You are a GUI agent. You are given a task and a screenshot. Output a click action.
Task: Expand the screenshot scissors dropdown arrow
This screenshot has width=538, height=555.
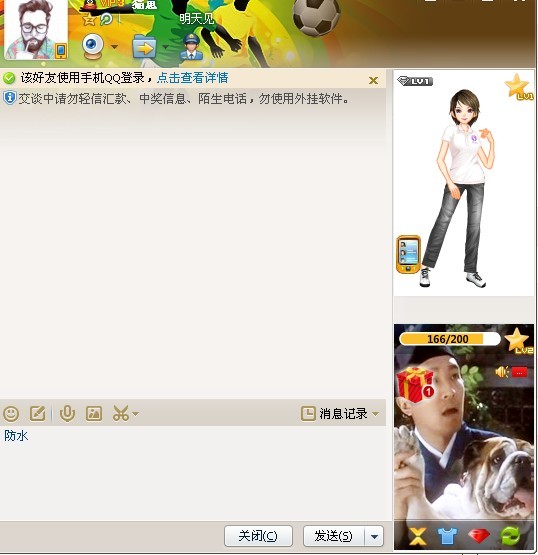click(135, 413)
